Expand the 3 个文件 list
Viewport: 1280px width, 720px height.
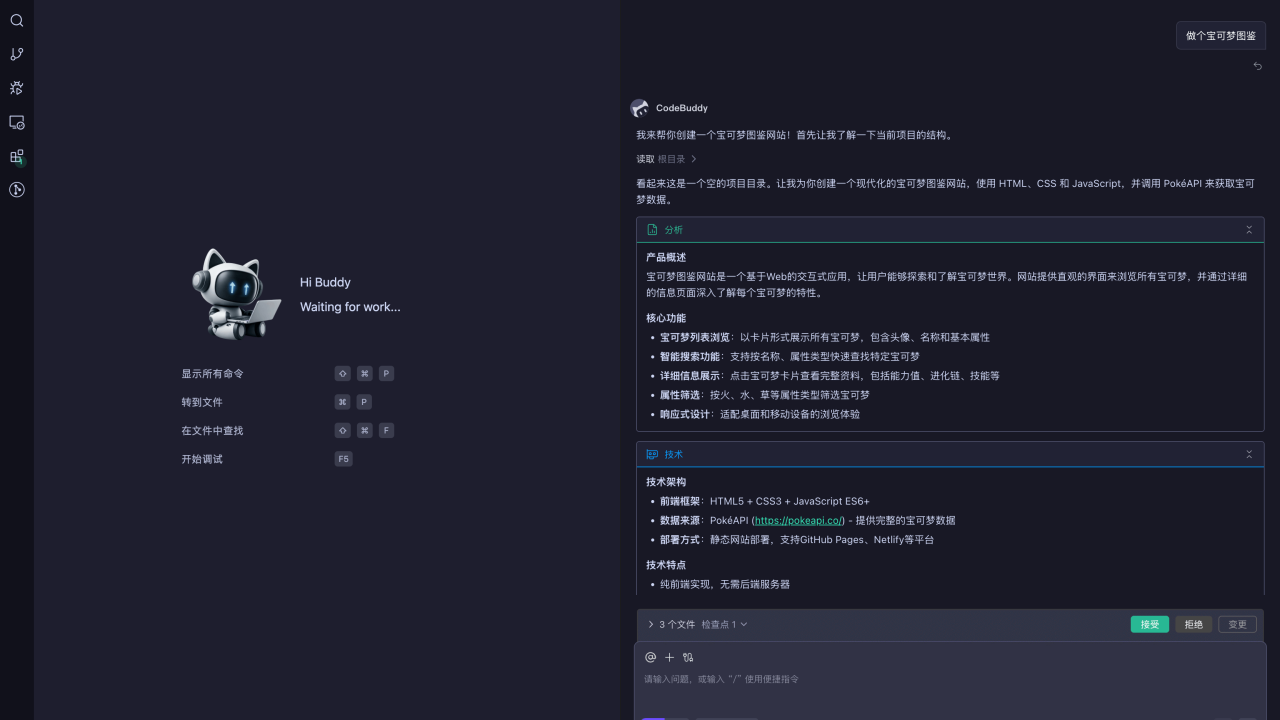pyautogui.click(x=651, y=624)
